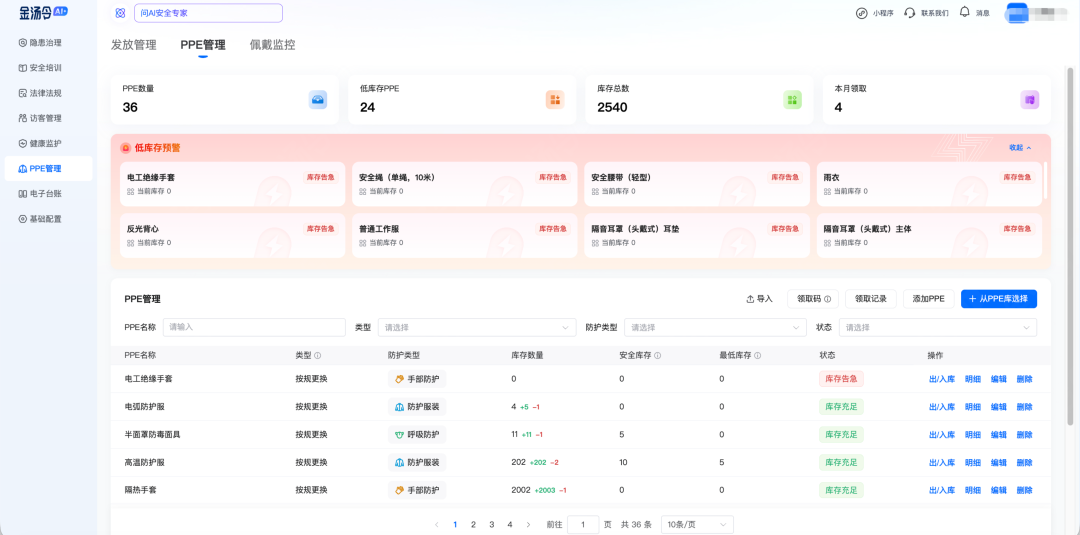Open PPE管理 in the sidebar

[x=48, y=169]
